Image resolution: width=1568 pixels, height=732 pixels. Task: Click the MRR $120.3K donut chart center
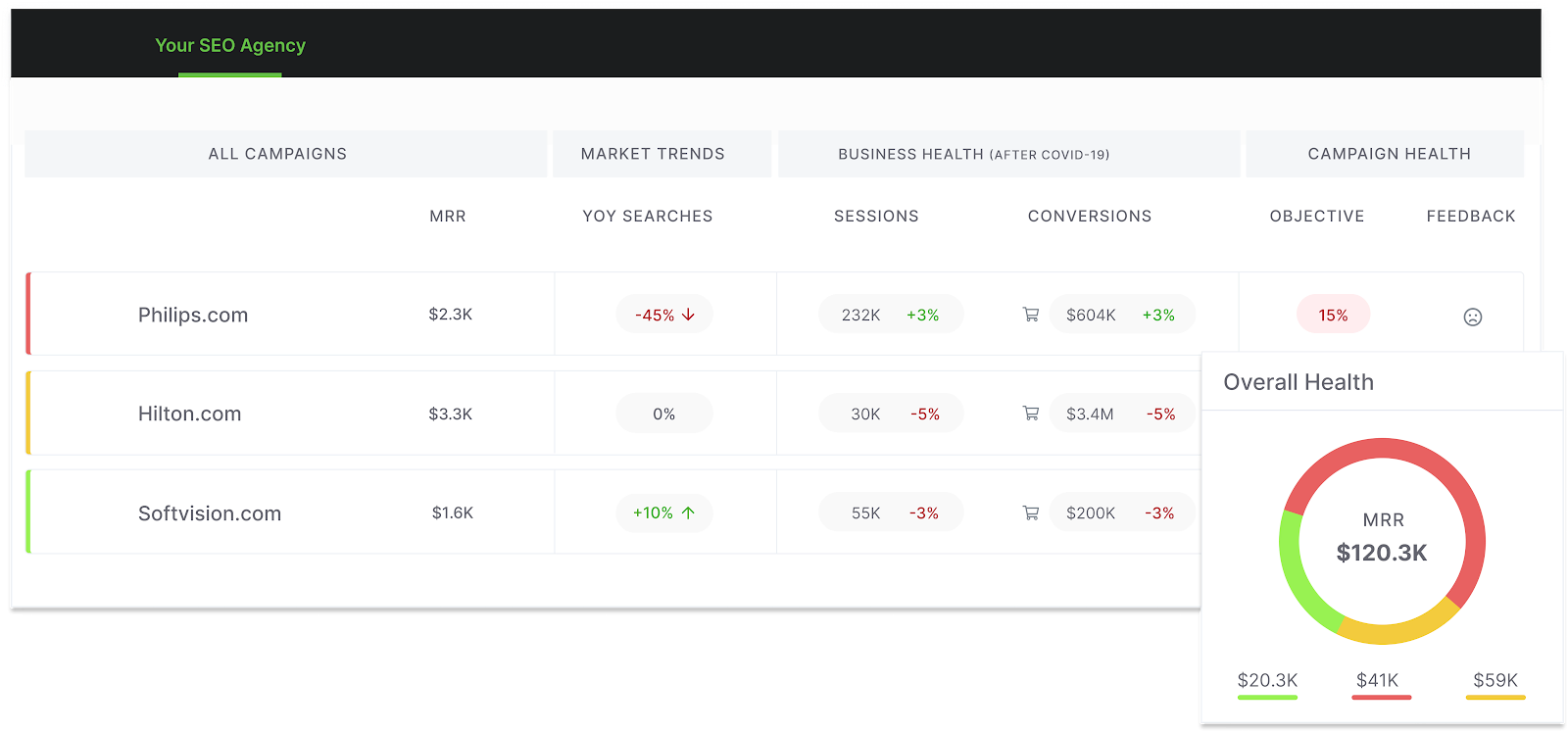click(1382, 540)
